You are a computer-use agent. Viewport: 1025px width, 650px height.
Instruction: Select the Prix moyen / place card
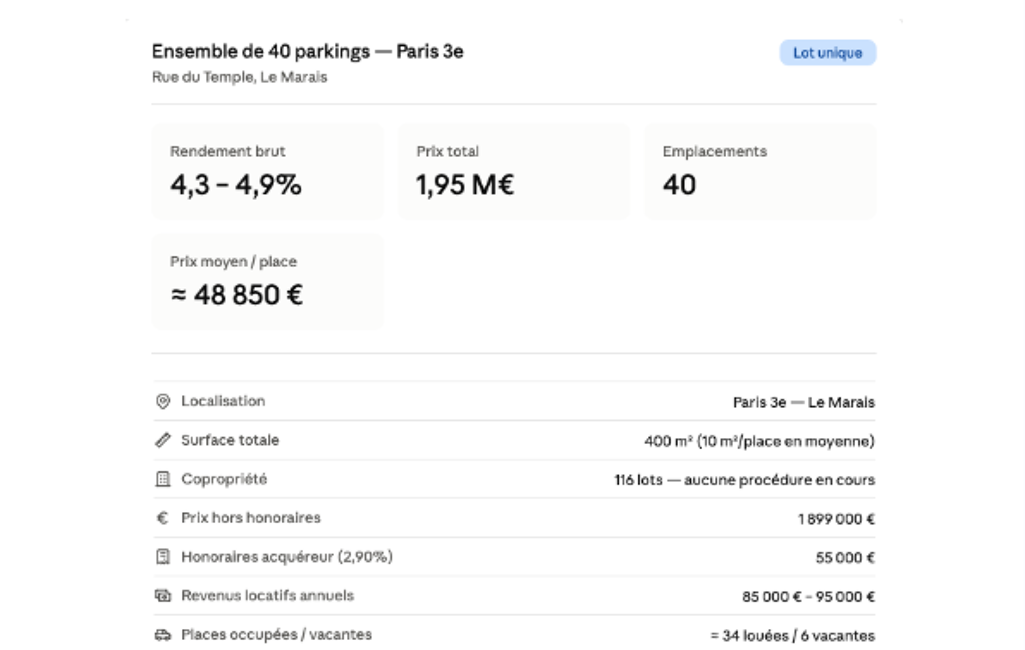[268, 281]
